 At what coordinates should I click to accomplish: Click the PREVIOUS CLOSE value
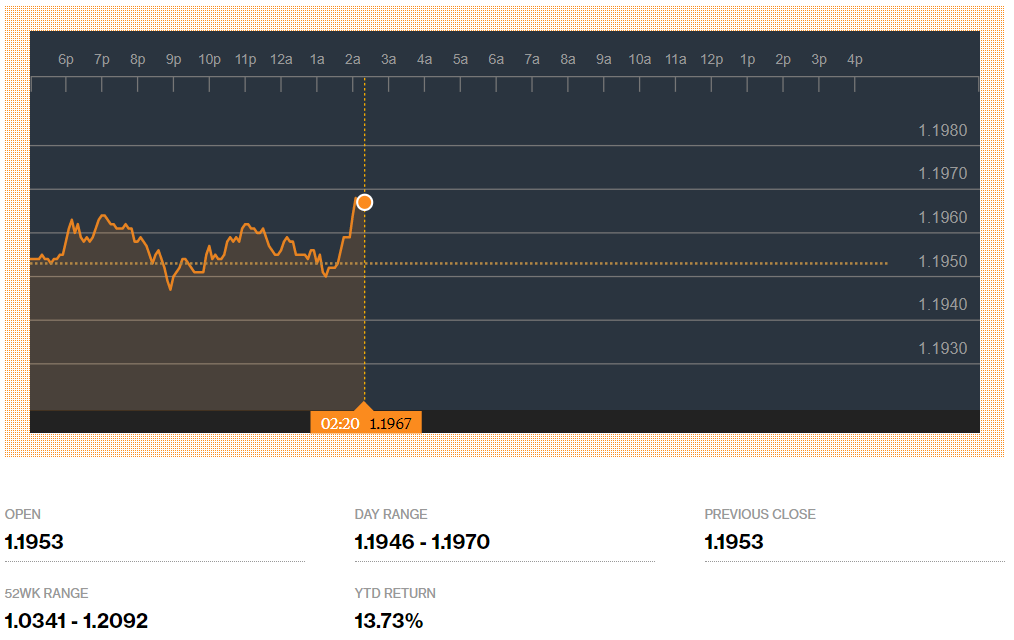pyautogui.click(x=734, y=542)
